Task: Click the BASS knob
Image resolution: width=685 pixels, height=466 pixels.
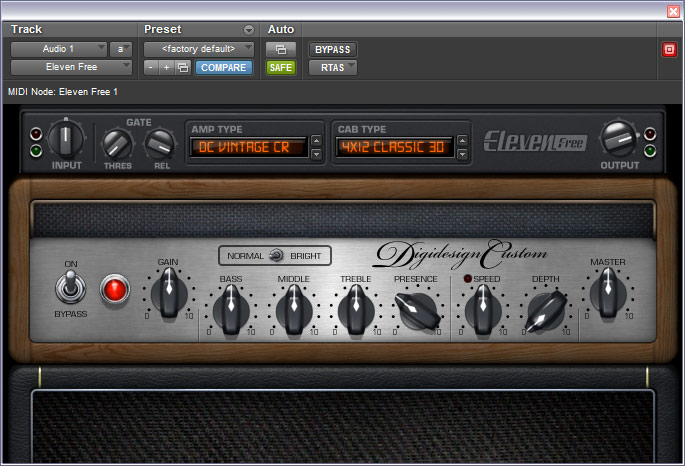Action: point(231,310)
